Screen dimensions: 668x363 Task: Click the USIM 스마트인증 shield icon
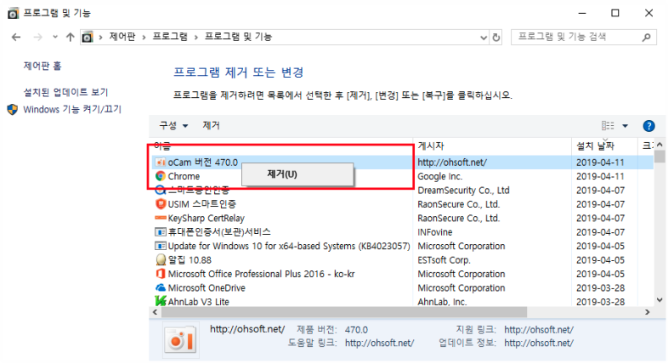160,204
